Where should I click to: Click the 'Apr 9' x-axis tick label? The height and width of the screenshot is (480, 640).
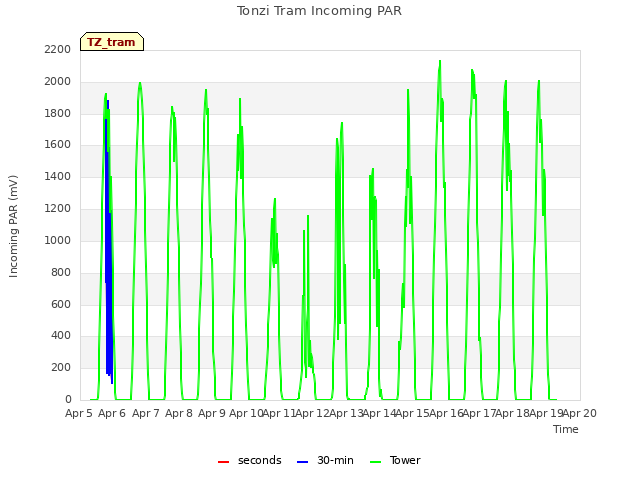click(212, 413)
